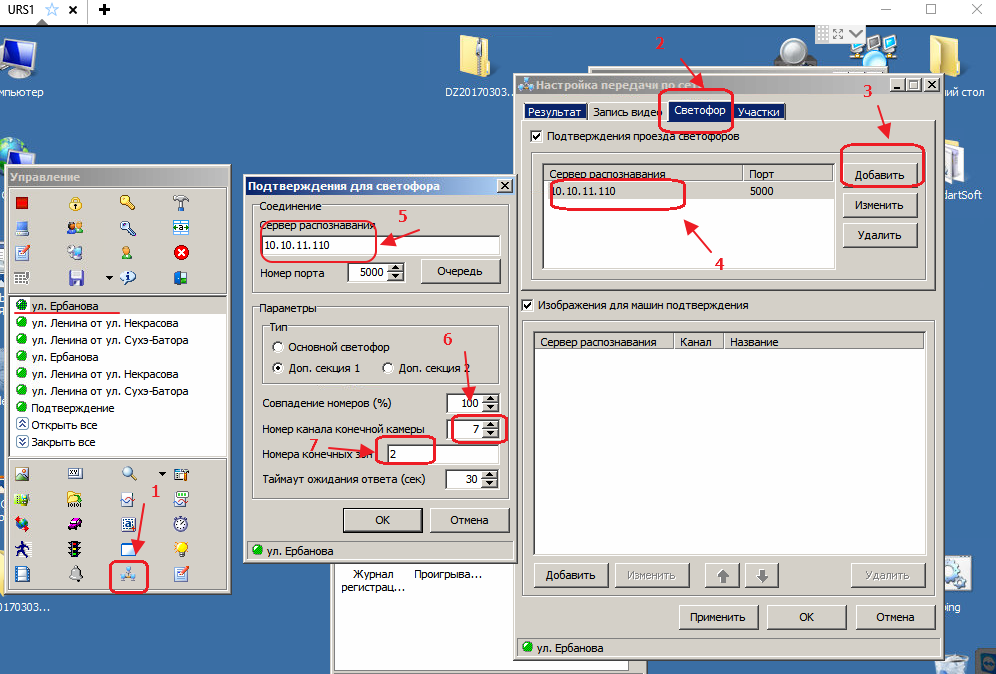Click the hammer tools icon
This screenshot has height=674, width=996.
click(x=181, y=202)
